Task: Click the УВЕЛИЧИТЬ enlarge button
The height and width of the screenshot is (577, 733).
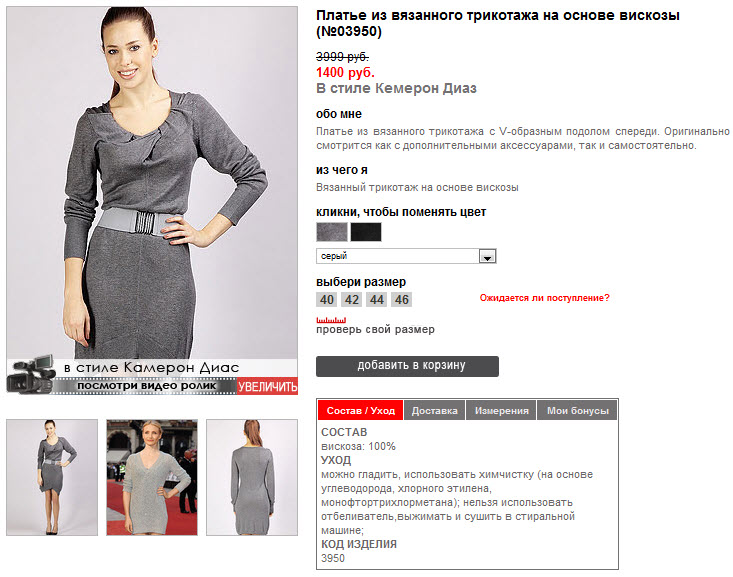Action: pyautogui.click(x=267, y=386)
